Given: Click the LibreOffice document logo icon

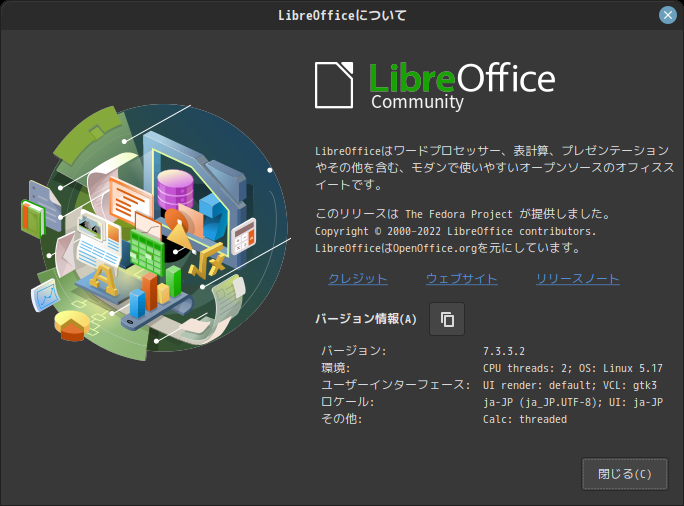Looking at the screenshot, I should tap(334, 85).
